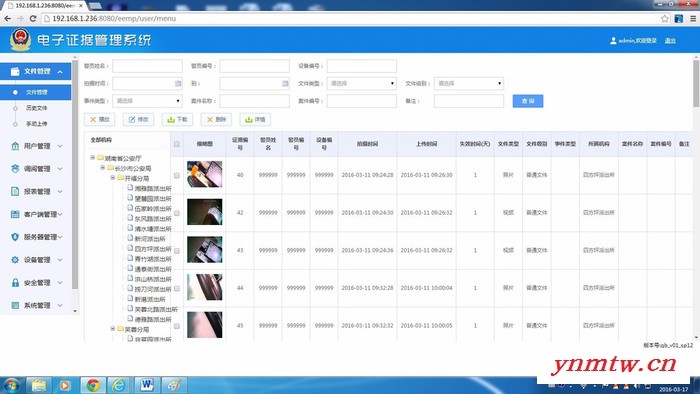Image resolution: width=700 pixels, height=394 pixels.
Task: Click the 播放 play button
Action: coord(100,120)
